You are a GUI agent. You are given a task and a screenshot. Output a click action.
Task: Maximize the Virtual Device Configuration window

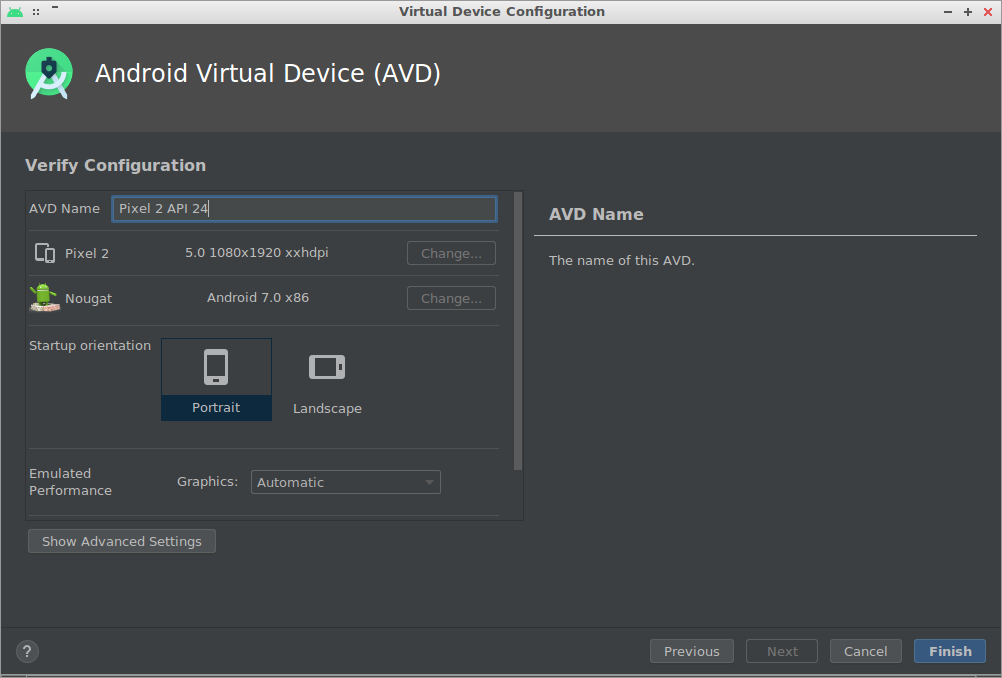click(x=968, y=12)
